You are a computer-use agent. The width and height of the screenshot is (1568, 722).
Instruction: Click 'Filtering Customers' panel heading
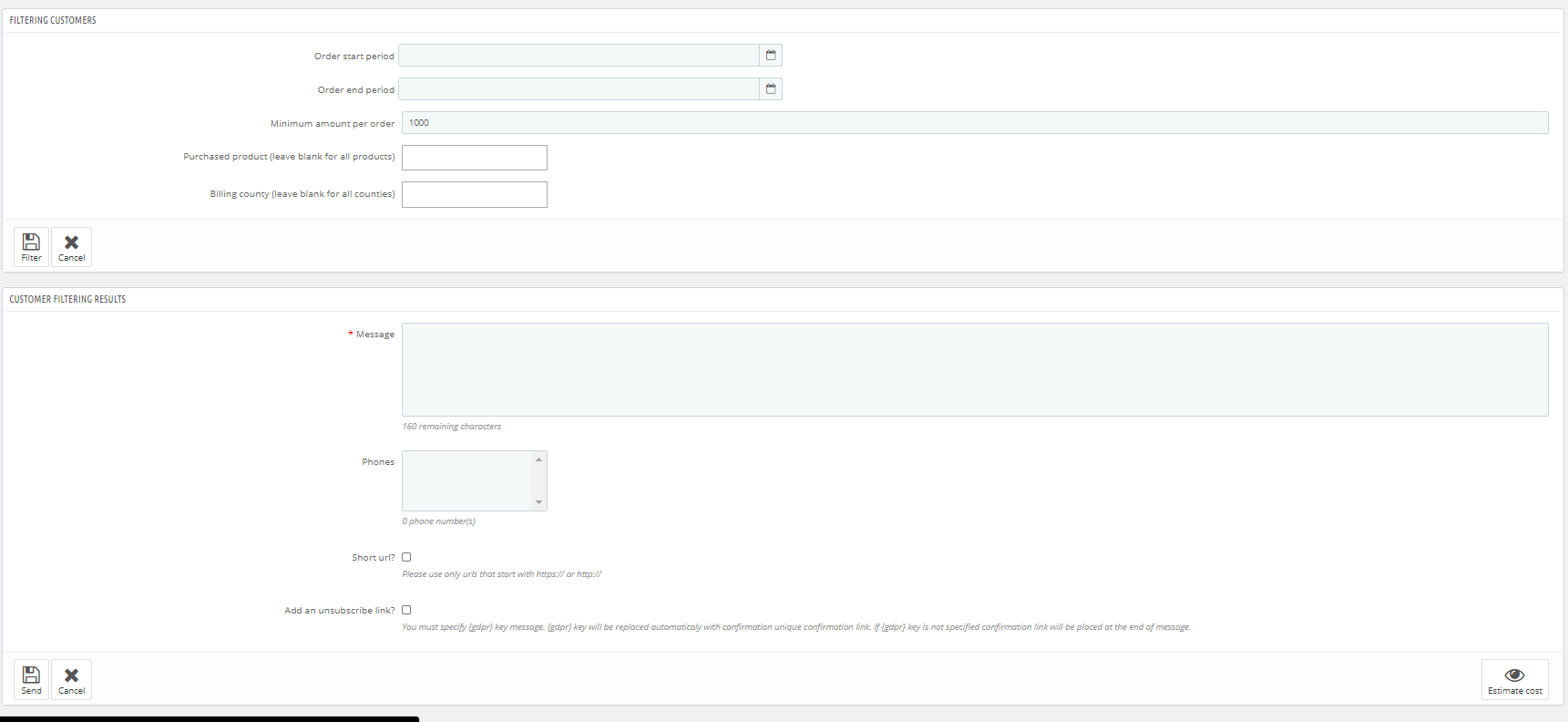53,20
